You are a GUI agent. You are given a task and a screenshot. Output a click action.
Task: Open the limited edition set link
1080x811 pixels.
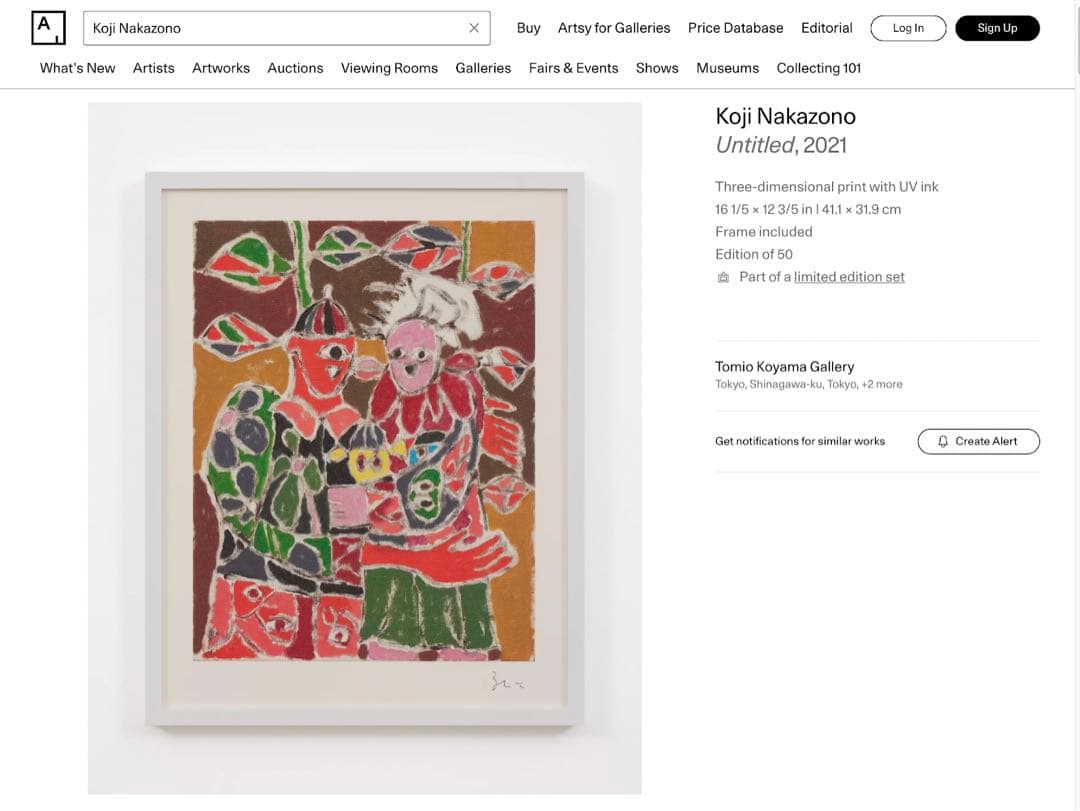tap(849, 277)
